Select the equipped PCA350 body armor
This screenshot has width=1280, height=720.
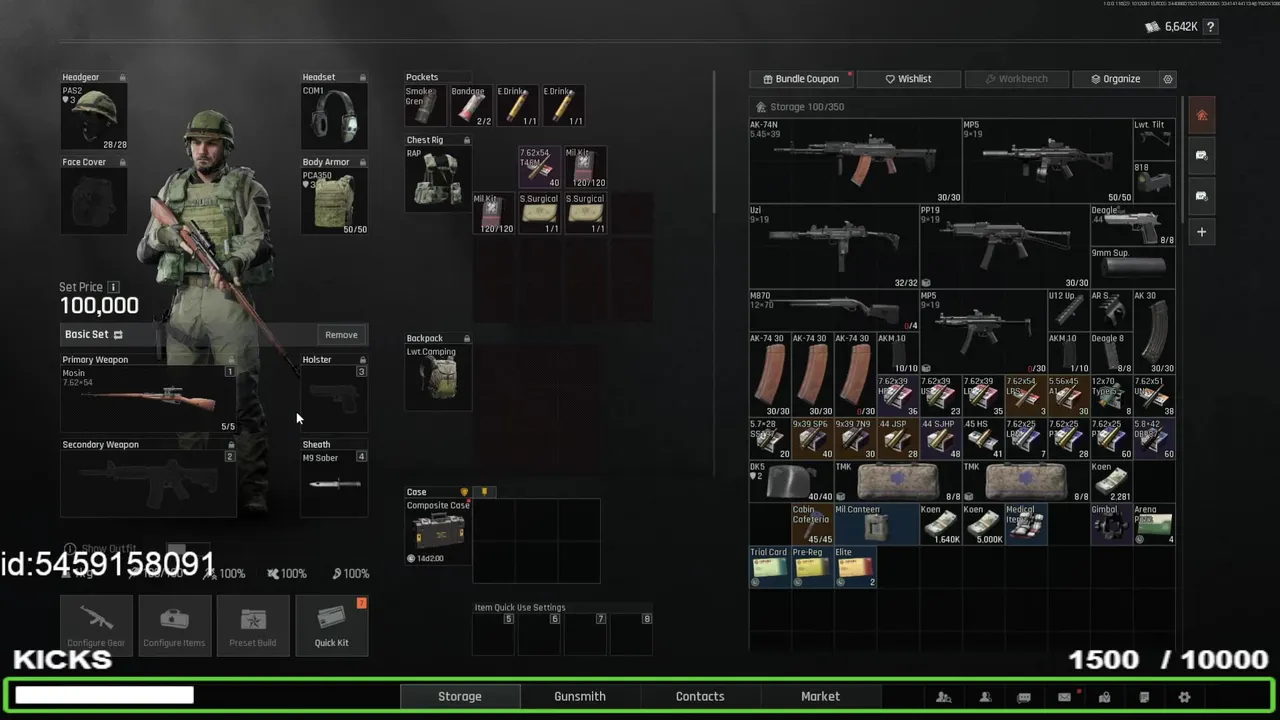tap(335, 201)
